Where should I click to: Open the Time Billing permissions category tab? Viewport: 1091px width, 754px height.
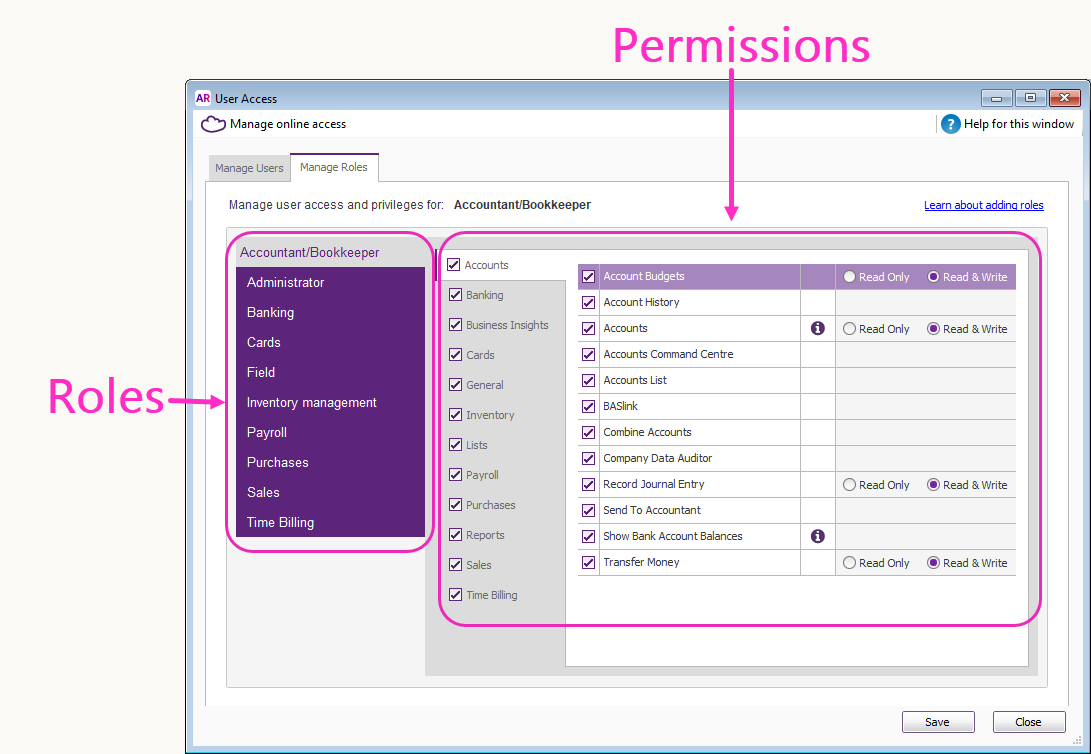tap(491, 595)
